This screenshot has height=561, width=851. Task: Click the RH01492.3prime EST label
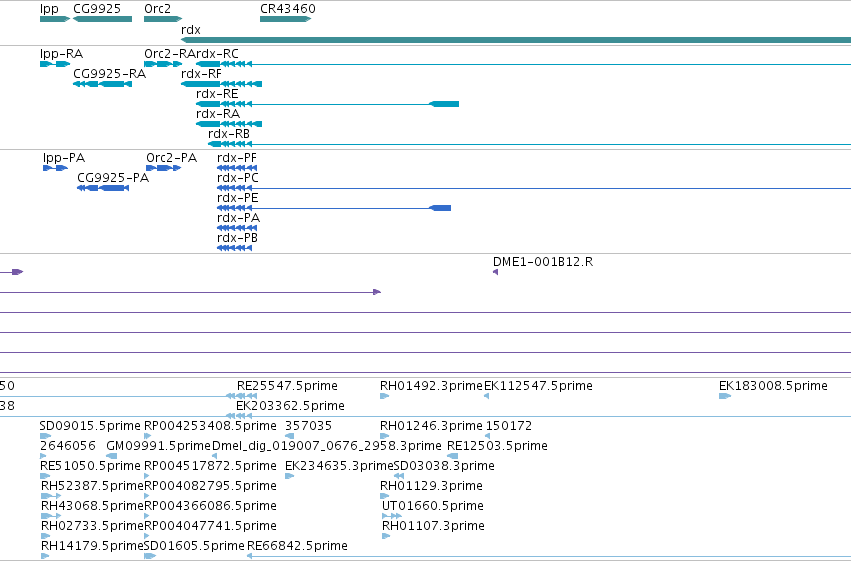[431, 386]
